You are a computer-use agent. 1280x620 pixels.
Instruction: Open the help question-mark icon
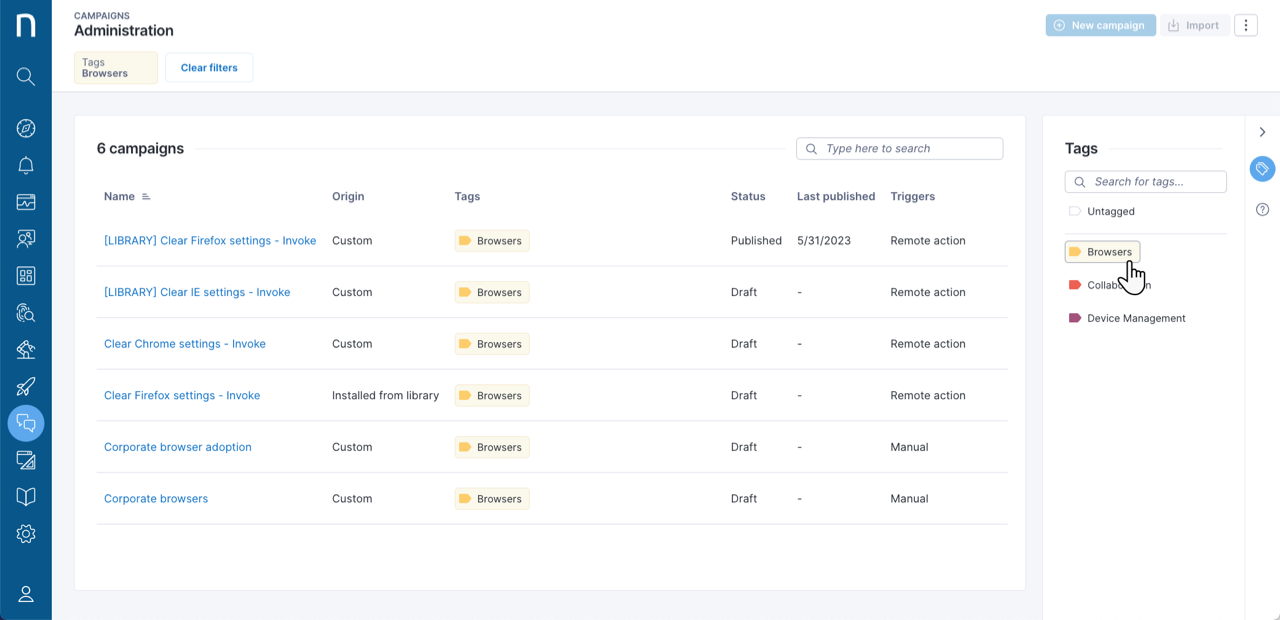pos(1262,209)
